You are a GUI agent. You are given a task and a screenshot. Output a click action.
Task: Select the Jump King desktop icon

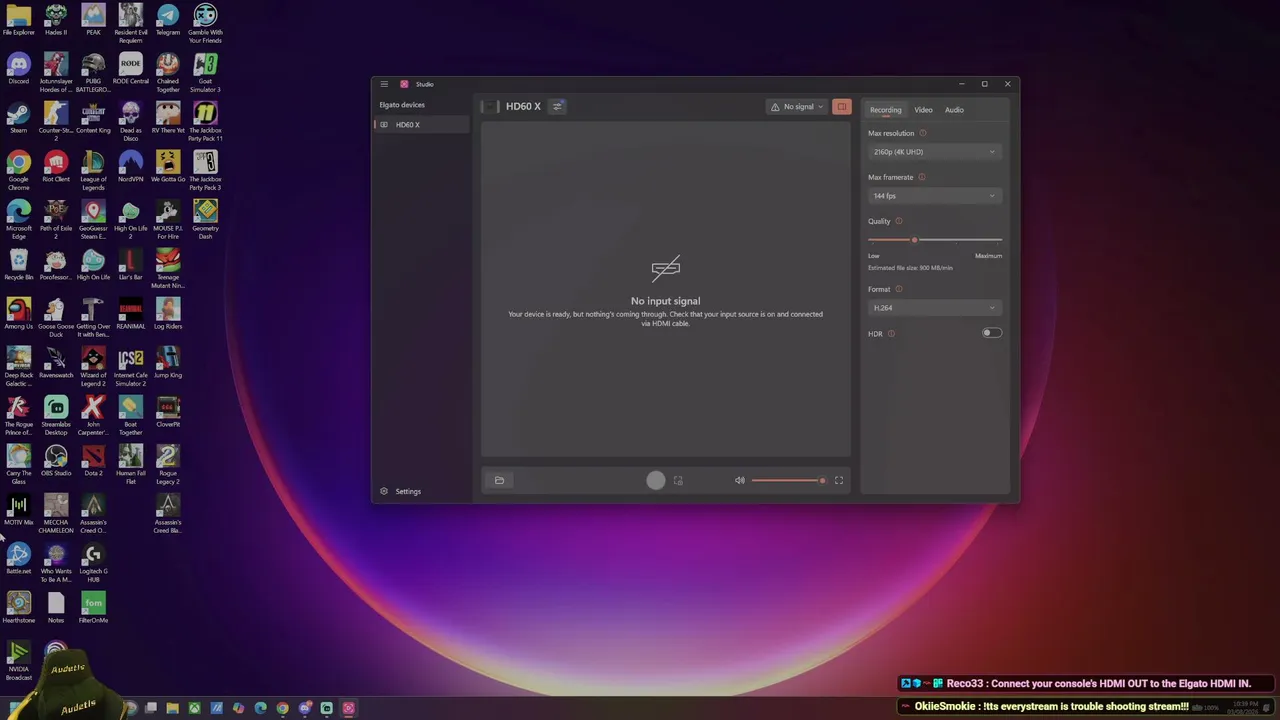[168, 363]
